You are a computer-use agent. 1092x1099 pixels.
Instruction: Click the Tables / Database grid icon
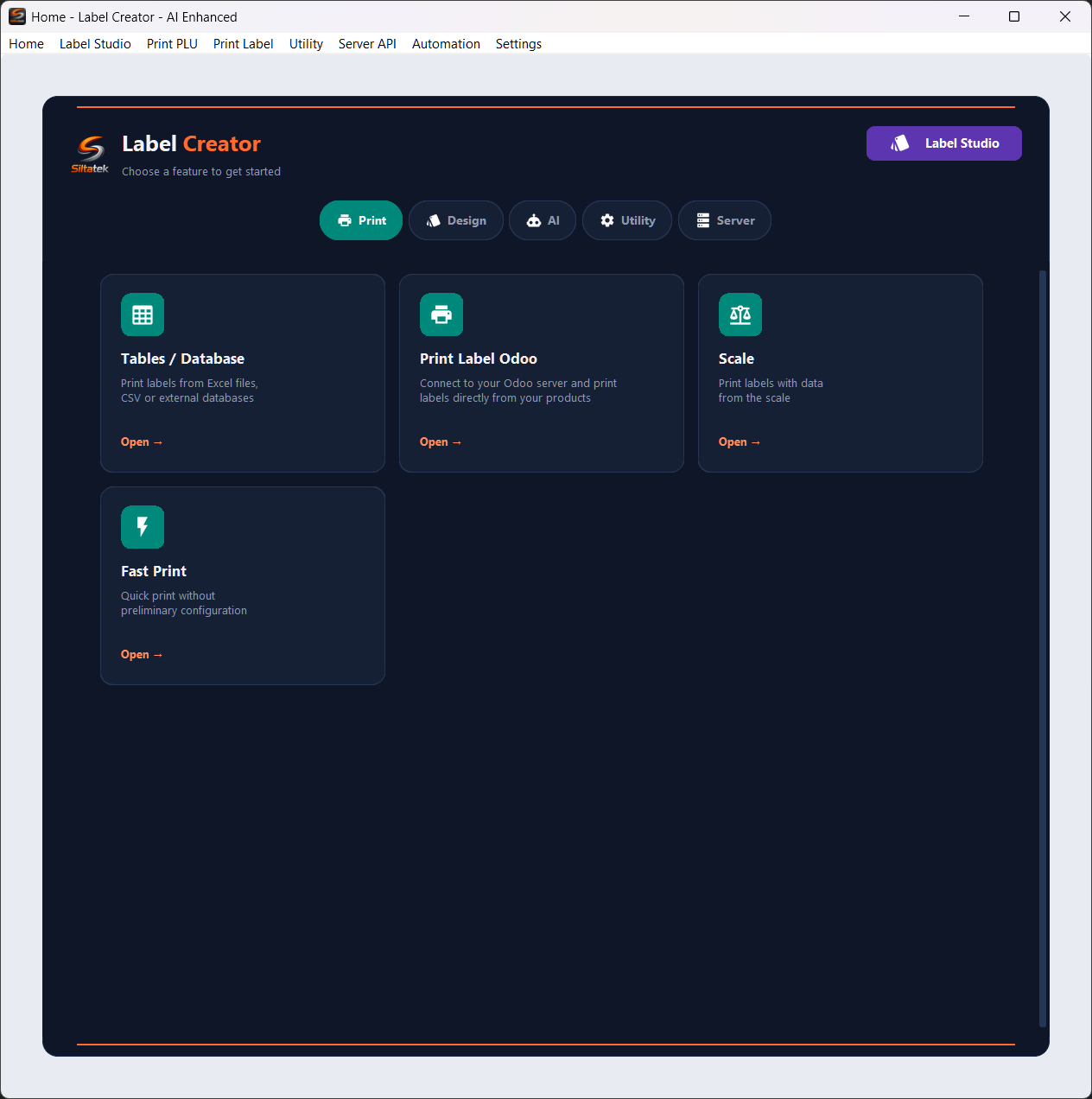(143, 314)
